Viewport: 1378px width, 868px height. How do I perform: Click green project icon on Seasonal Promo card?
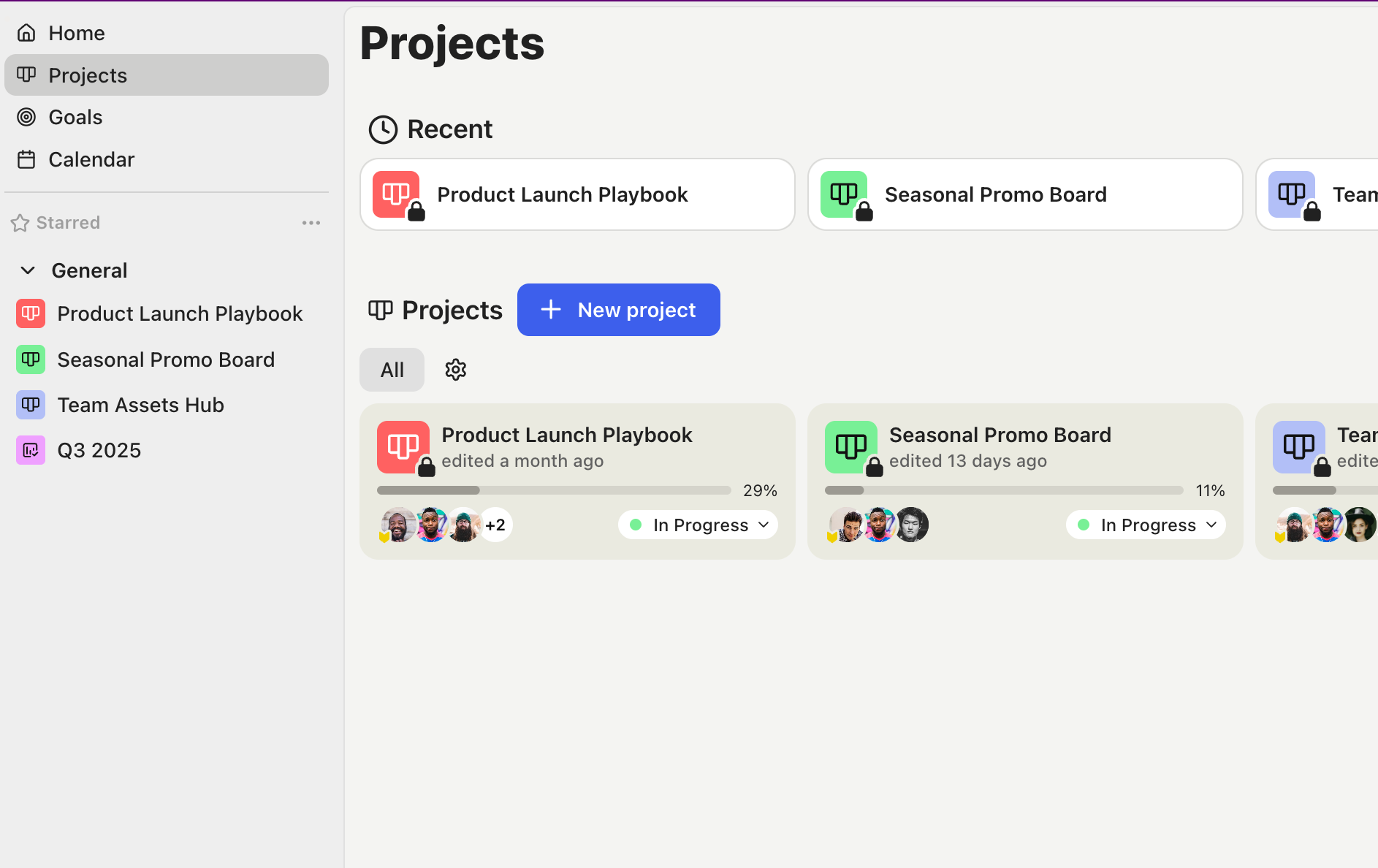click(850, 446)
